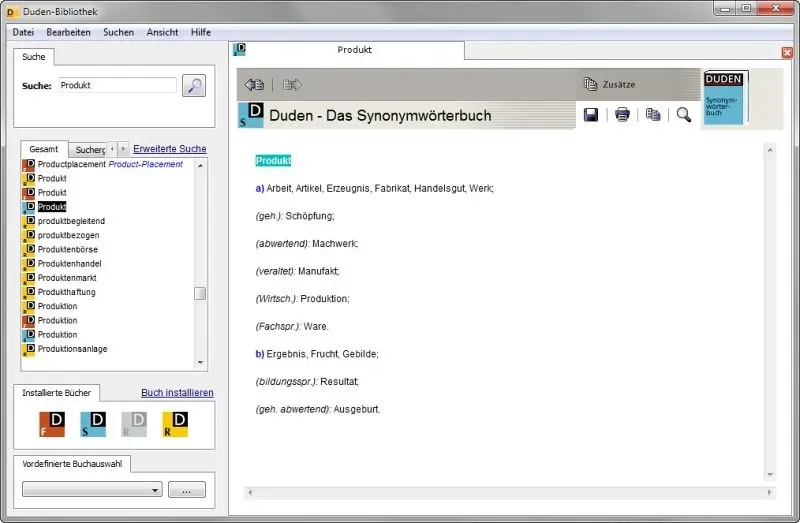This screenshot has height=523, width=800.
Task: Select produktbegleitend in the results list
Action: pos(64,221)
